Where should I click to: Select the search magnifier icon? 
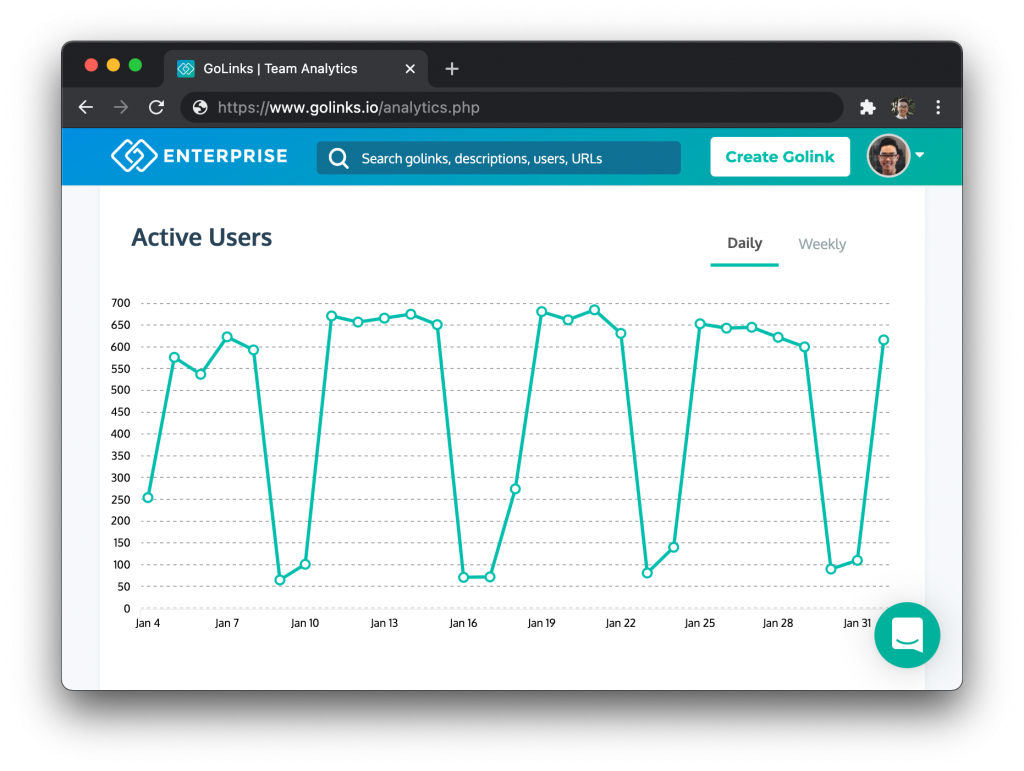coord(338,158)
